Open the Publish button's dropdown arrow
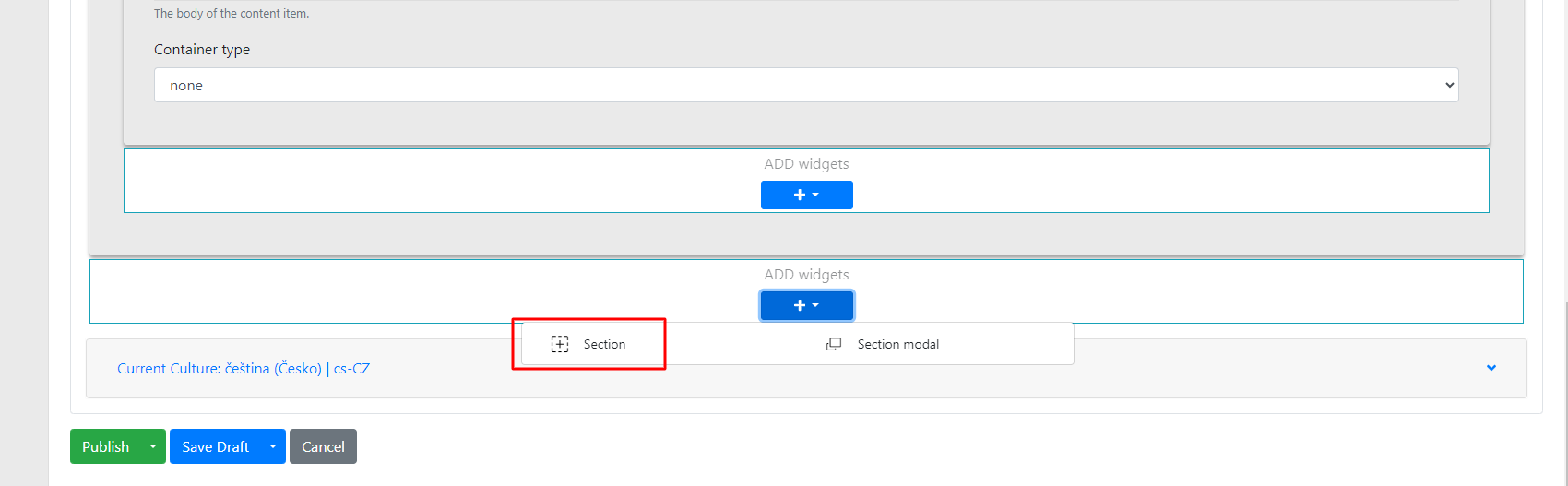Screen dimensions: 1568x486 coord(153,446)
